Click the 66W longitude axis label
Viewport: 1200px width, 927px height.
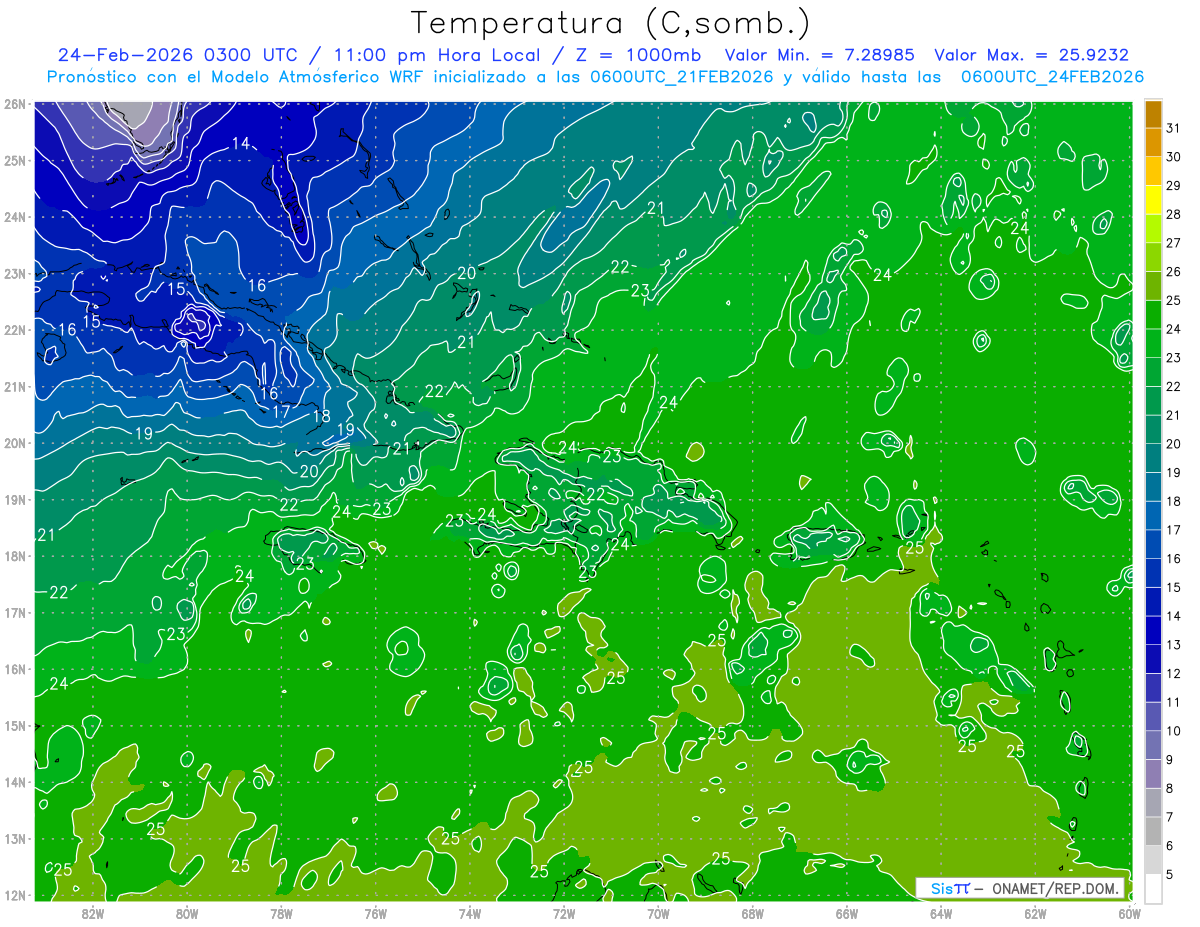(846, 913)
